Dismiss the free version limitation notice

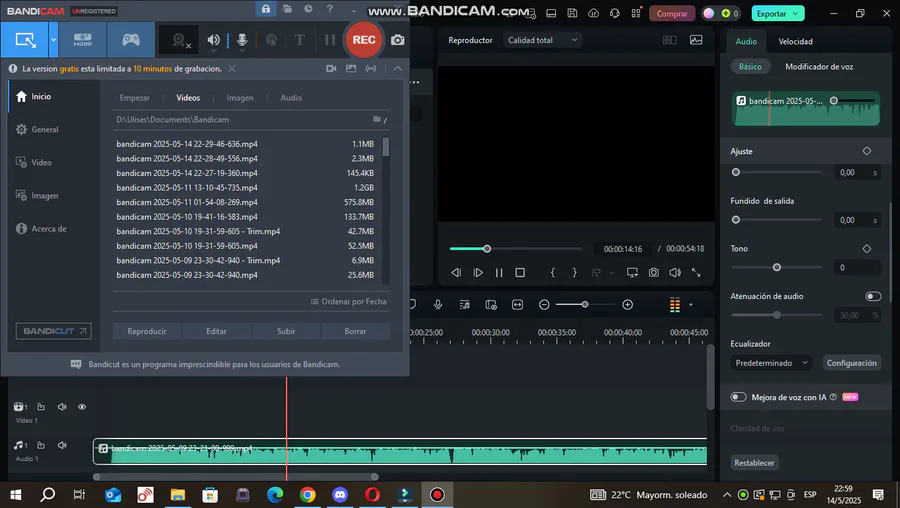[x=232, y=68]
